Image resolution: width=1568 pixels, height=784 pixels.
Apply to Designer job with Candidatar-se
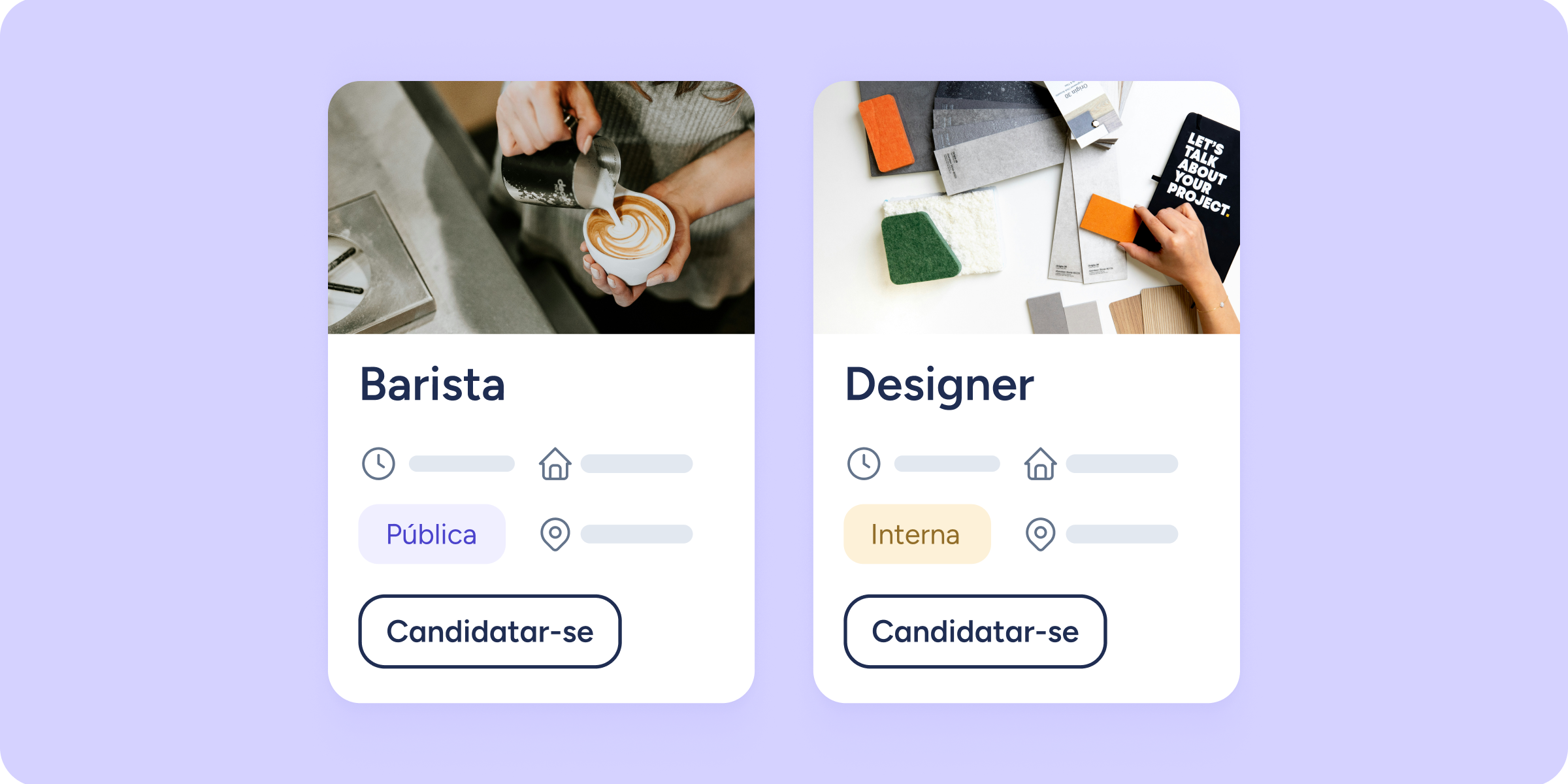point(975,631)
